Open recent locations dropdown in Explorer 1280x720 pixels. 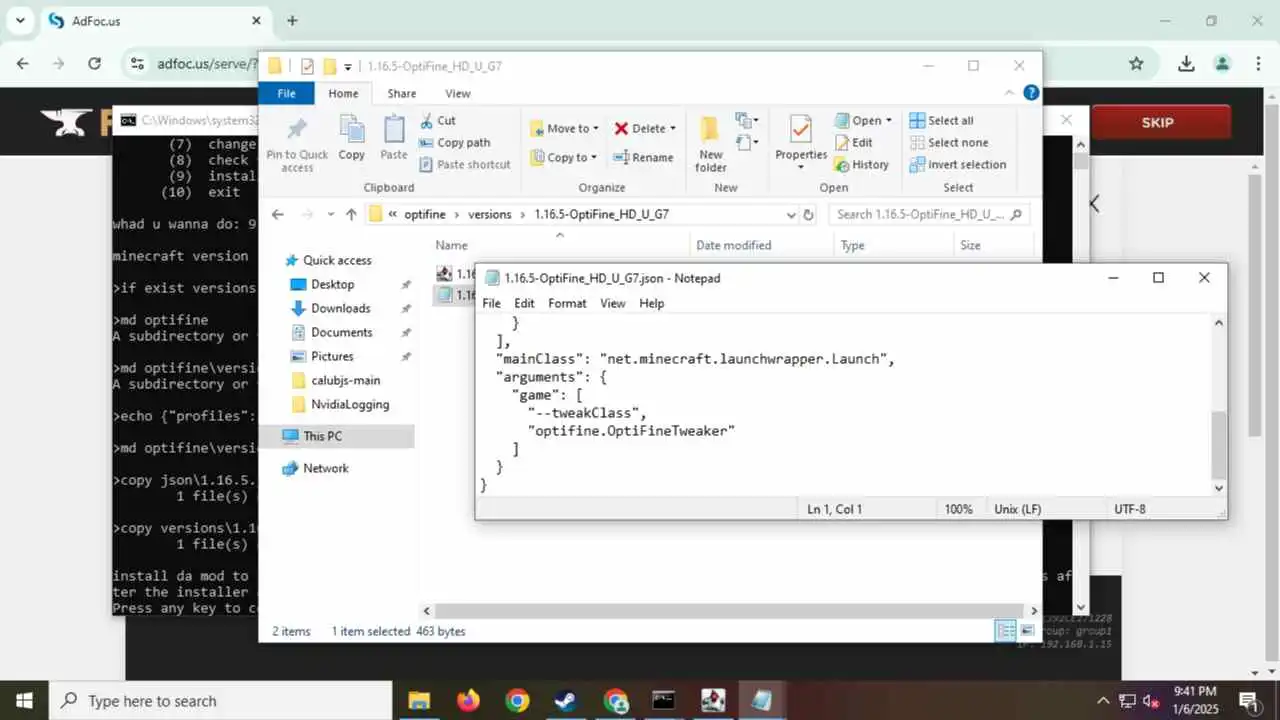point(329,214)
